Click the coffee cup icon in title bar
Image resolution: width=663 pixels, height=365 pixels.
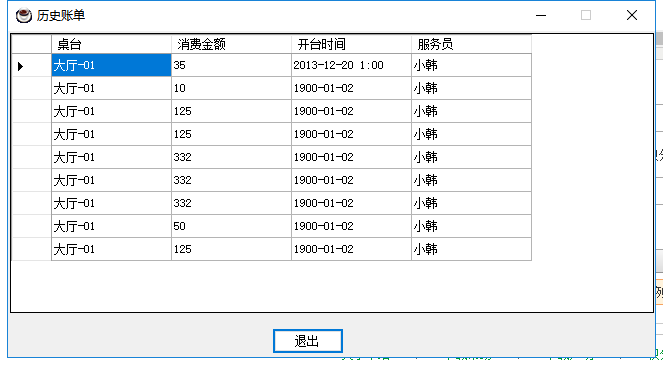24,16
